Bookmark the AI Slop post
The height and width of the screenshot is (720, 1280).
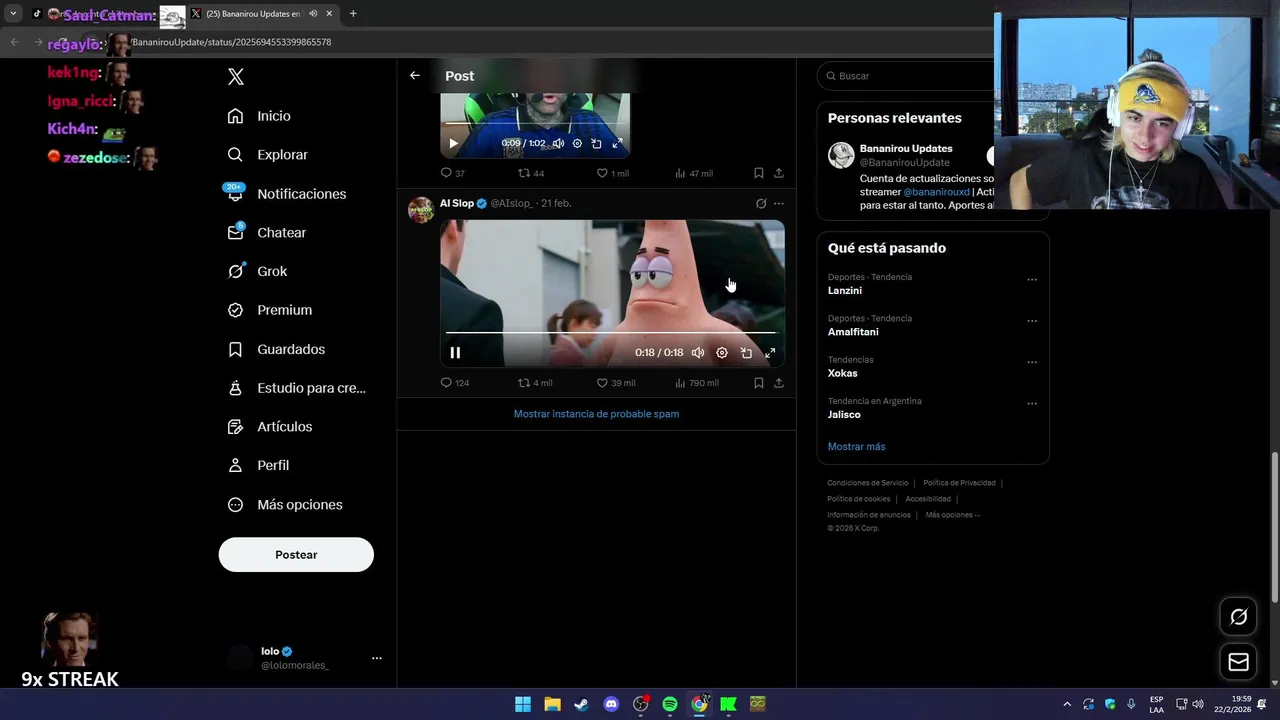[x=759, y=383]
